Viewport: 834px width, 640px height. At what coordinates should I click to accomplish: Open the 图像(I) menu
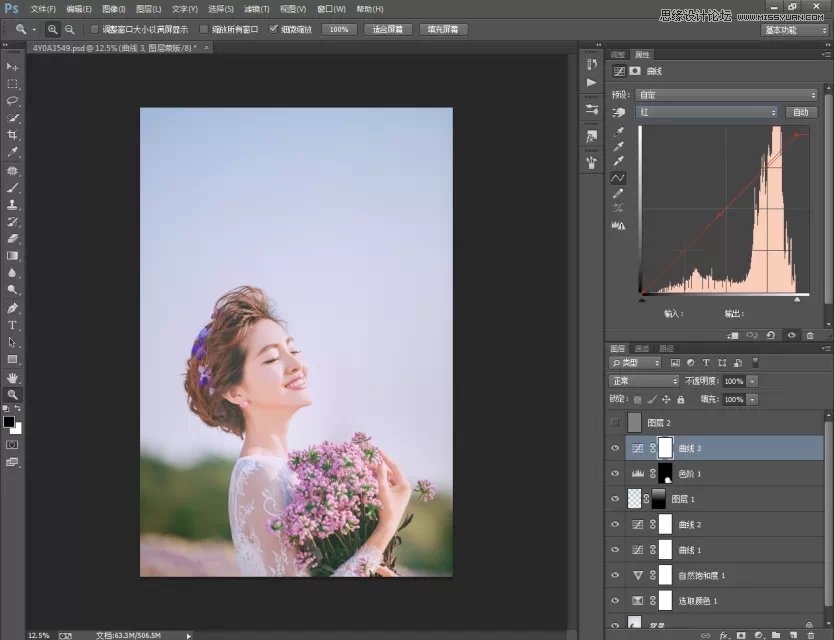pyautogui.click(x=113, y=9)
